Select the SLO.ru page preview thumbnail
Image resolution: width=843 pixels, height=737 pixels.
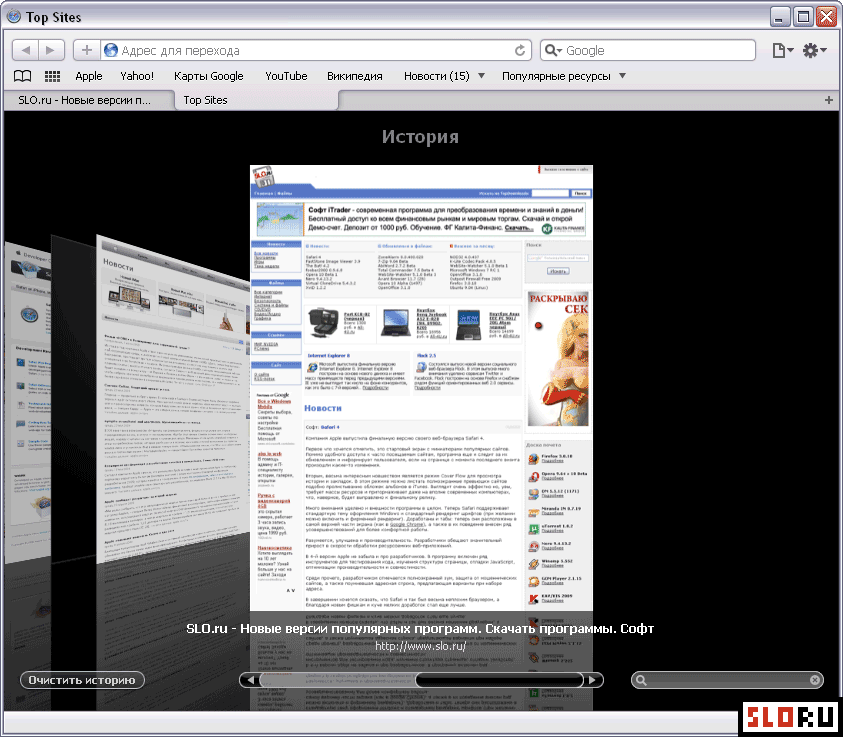point(421,387)
